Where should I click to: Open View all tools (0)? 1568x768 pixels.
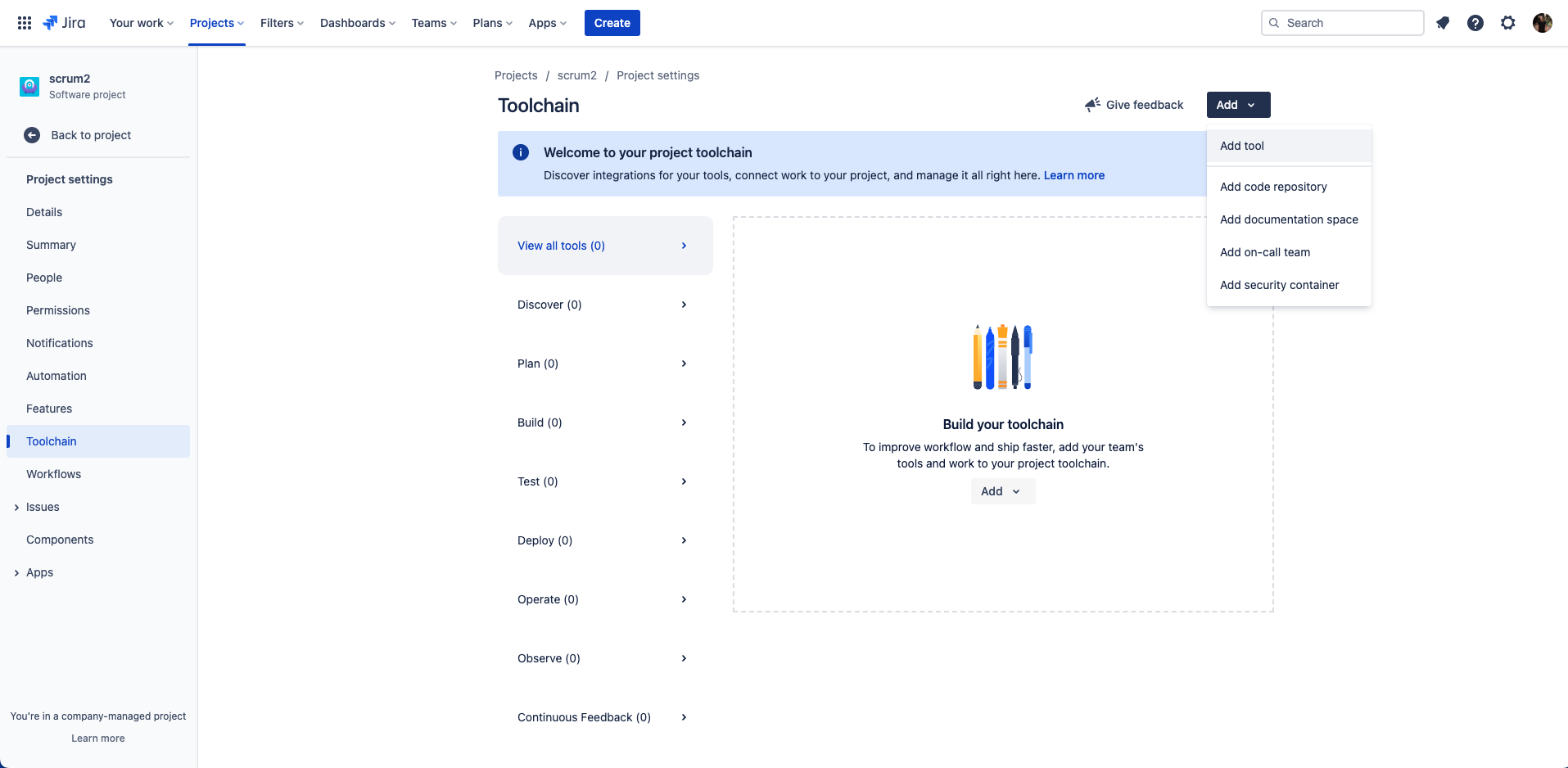tap(605, 246)
